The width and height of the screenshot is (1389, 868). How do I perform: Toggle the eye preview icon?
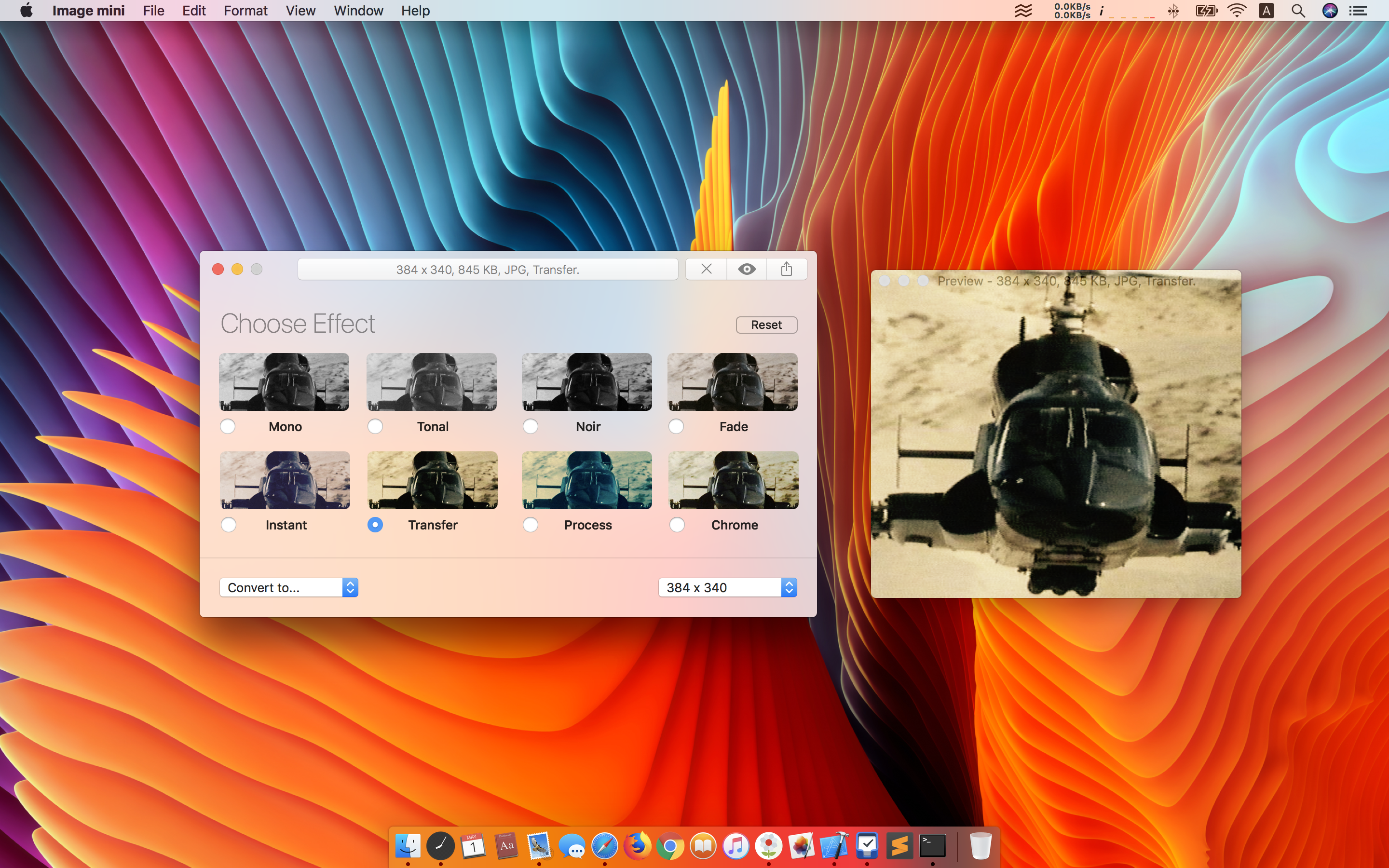click(746, 269)
